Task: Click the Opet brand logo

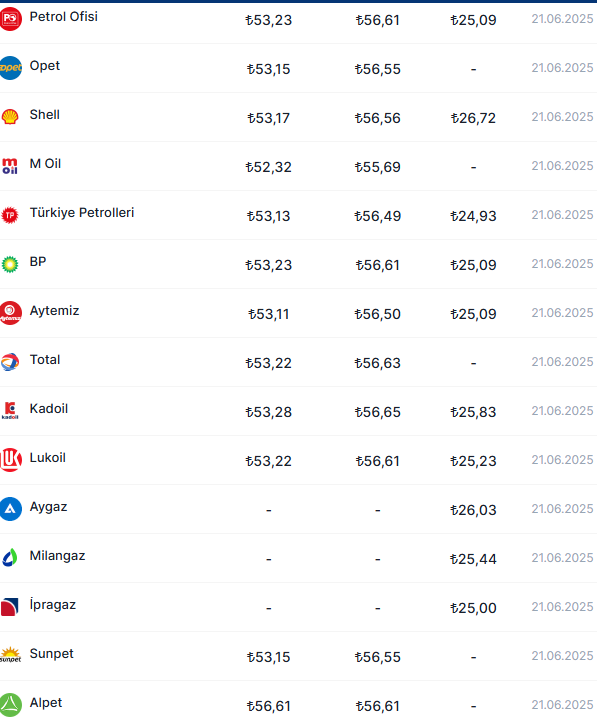Action: [x=10, y=68]
